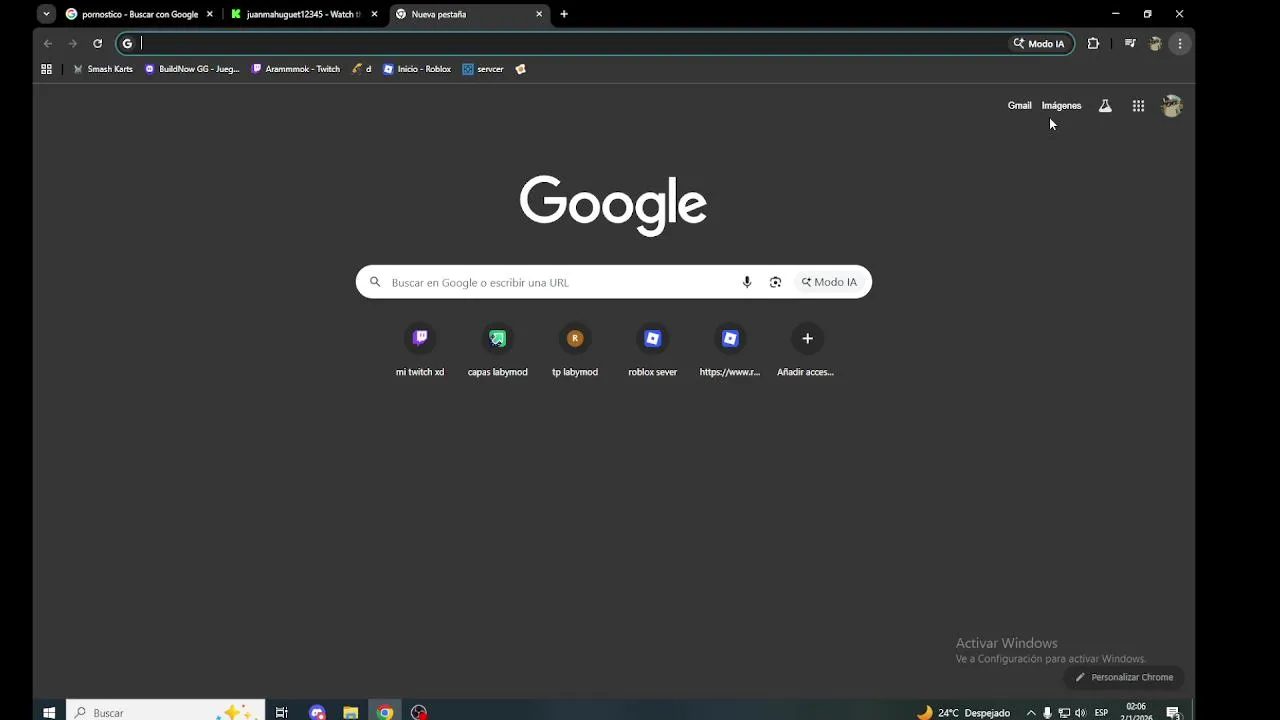Close the juanmahuguet12345 tab

pyautogui.click(x=374, y=14)
